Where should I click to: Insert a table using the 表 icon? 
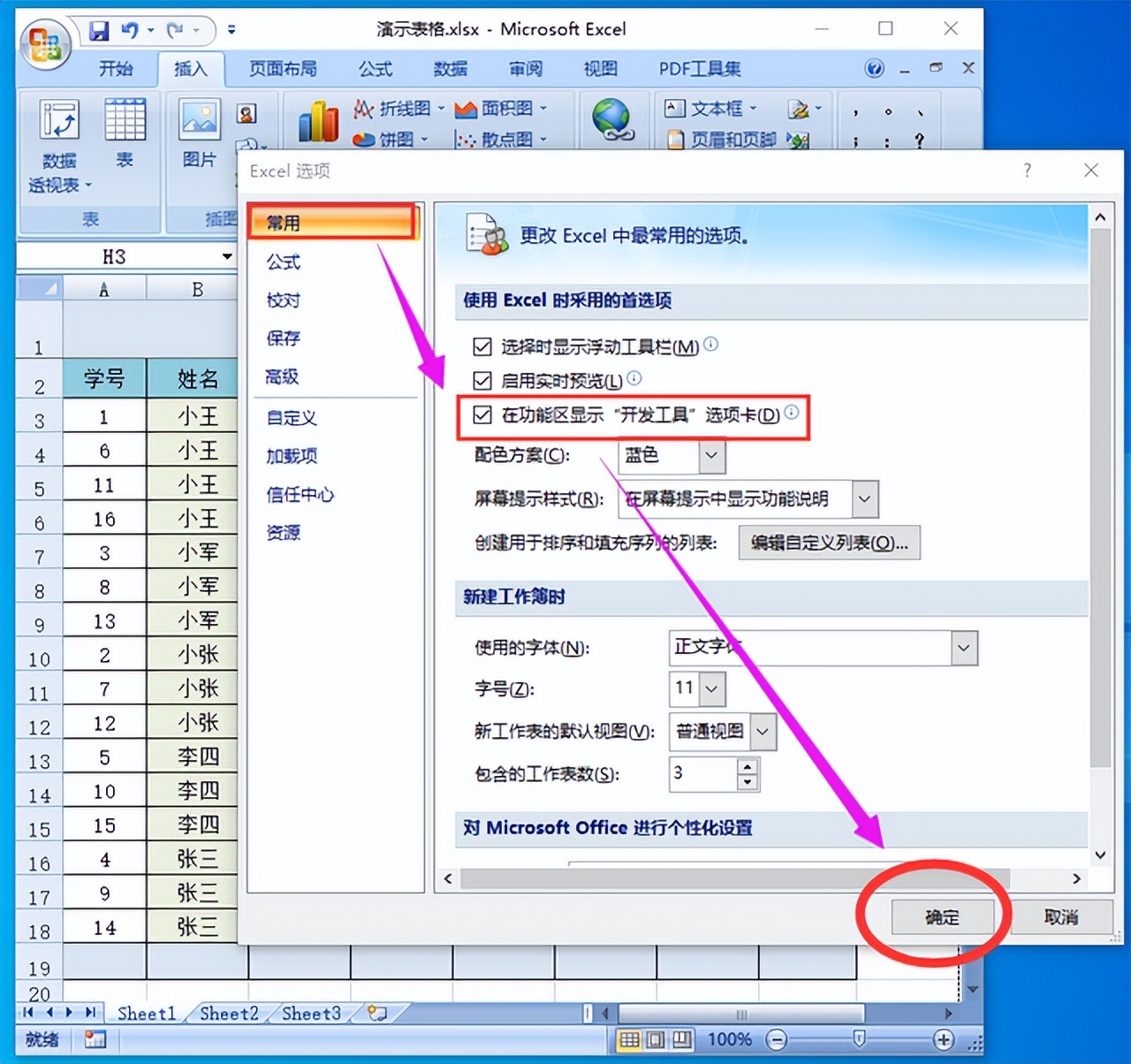pos(125,119)
